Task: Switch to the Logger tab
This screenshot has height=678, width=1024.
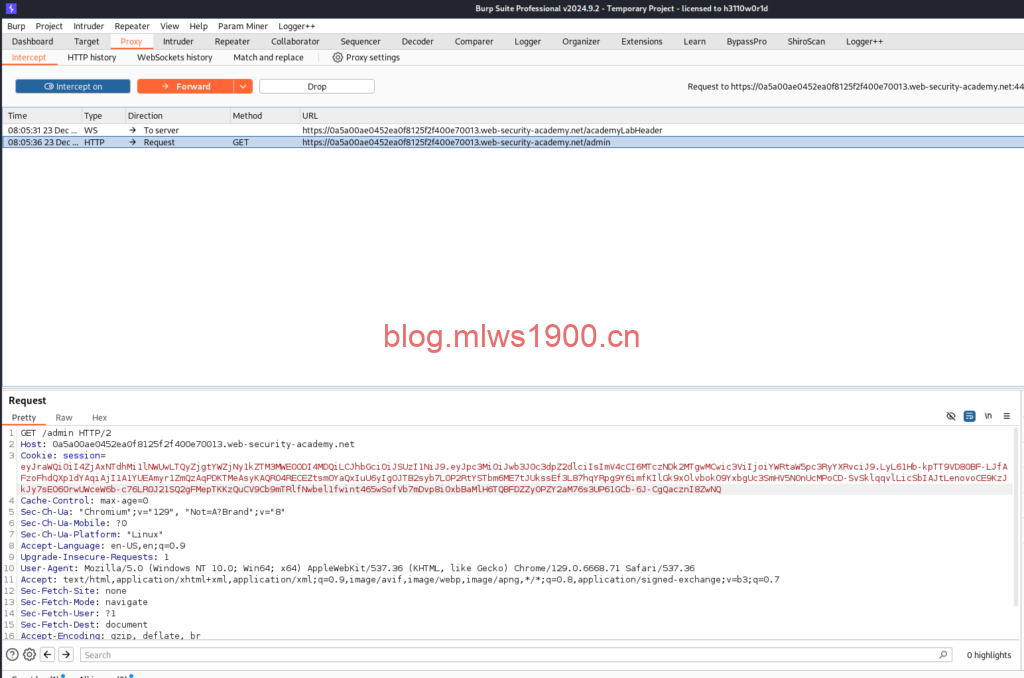Action: tap(527, 41)
